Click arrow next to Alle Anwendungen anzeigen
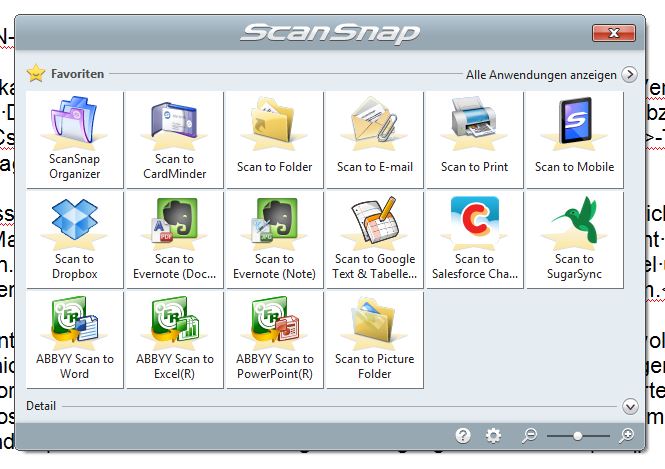This screenshot has height=469, width=665. 629,75
